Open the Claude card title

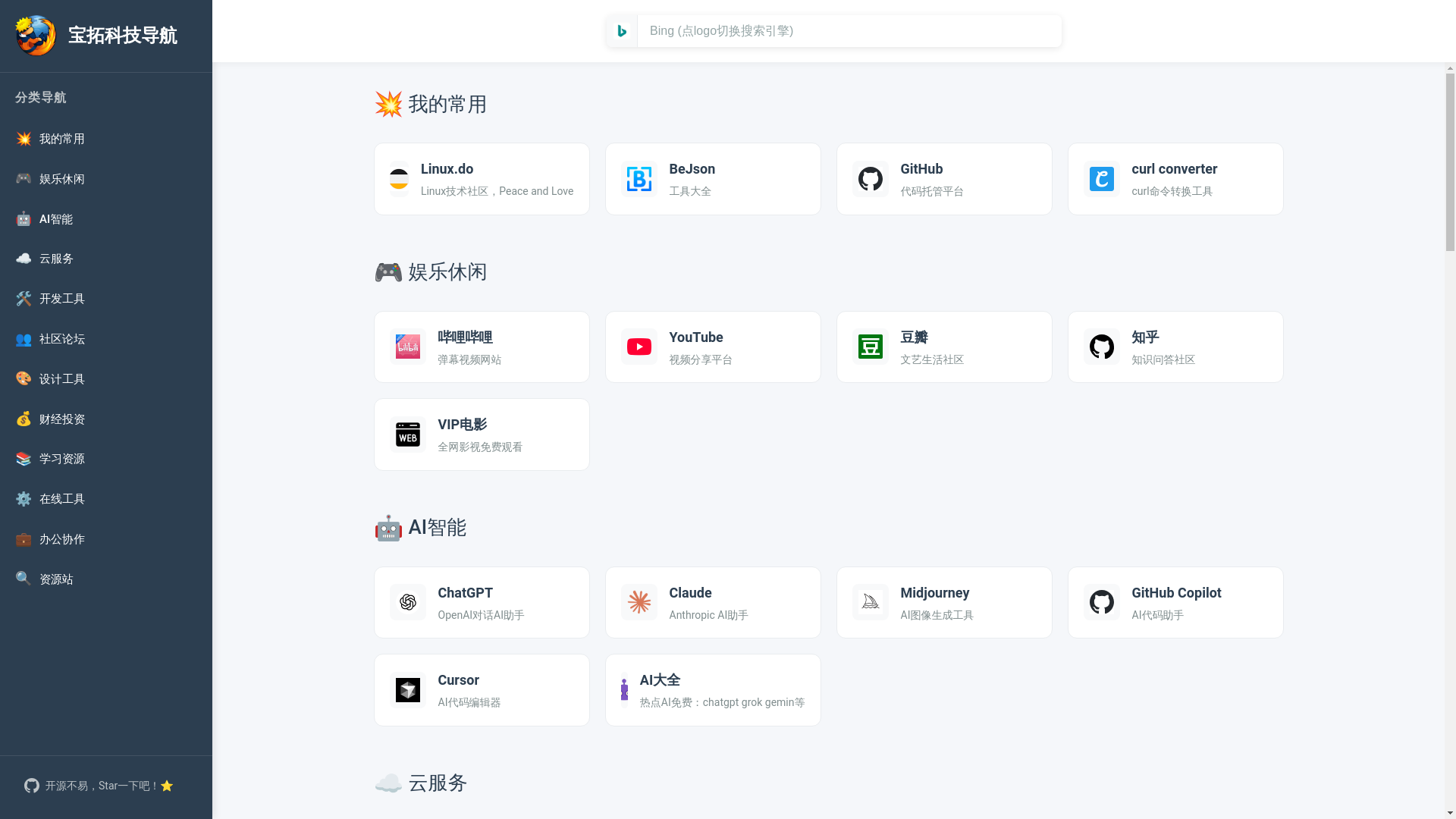pos(690,593)
